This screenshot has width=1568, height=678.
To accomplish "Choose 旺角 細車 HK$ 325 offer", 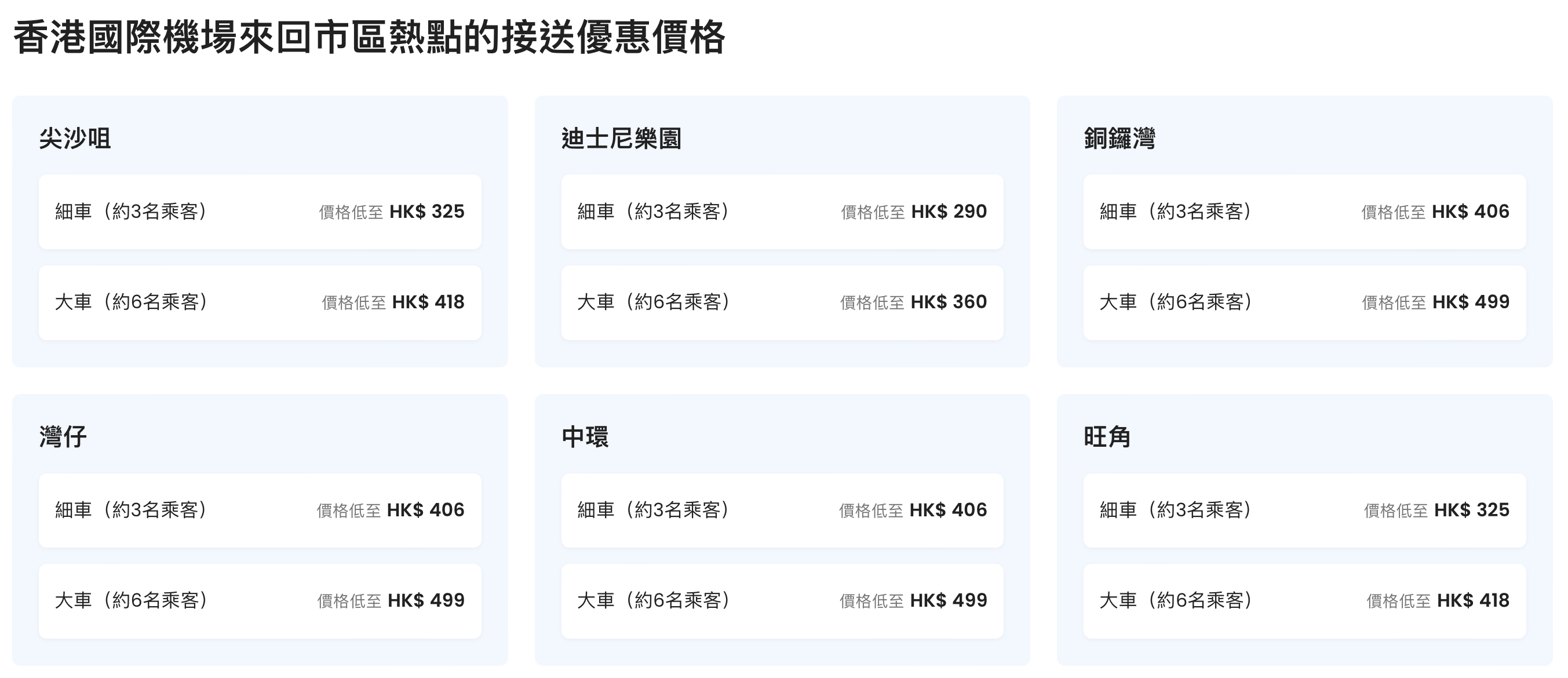I will pos(1304,511).
